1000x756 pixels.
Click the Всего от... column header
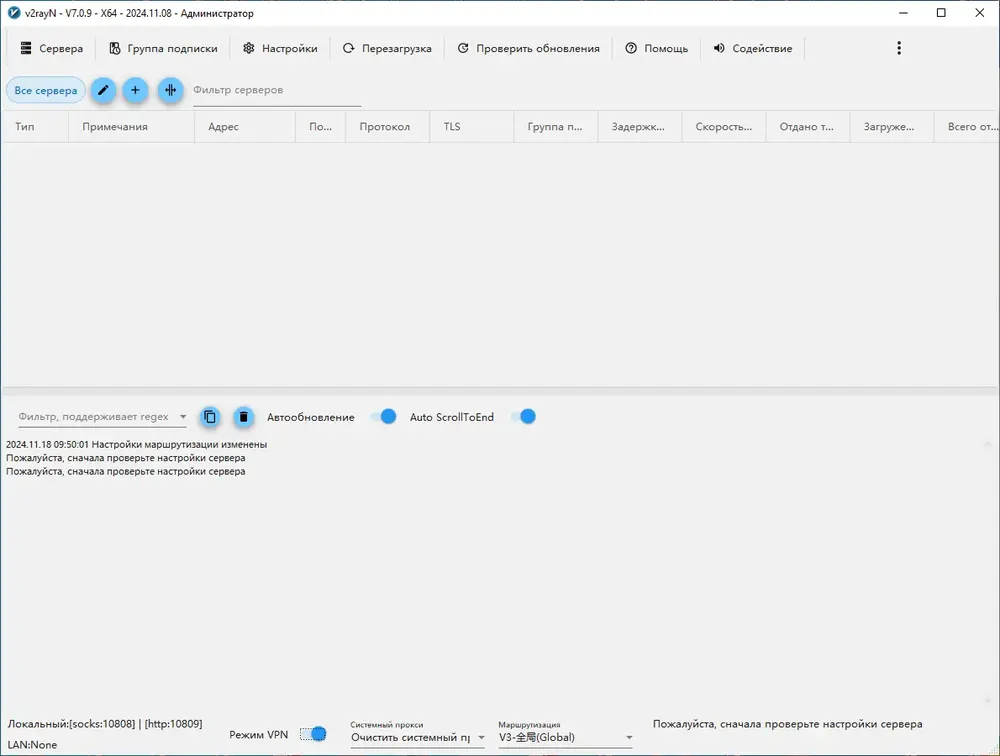(x=967, y=126)
